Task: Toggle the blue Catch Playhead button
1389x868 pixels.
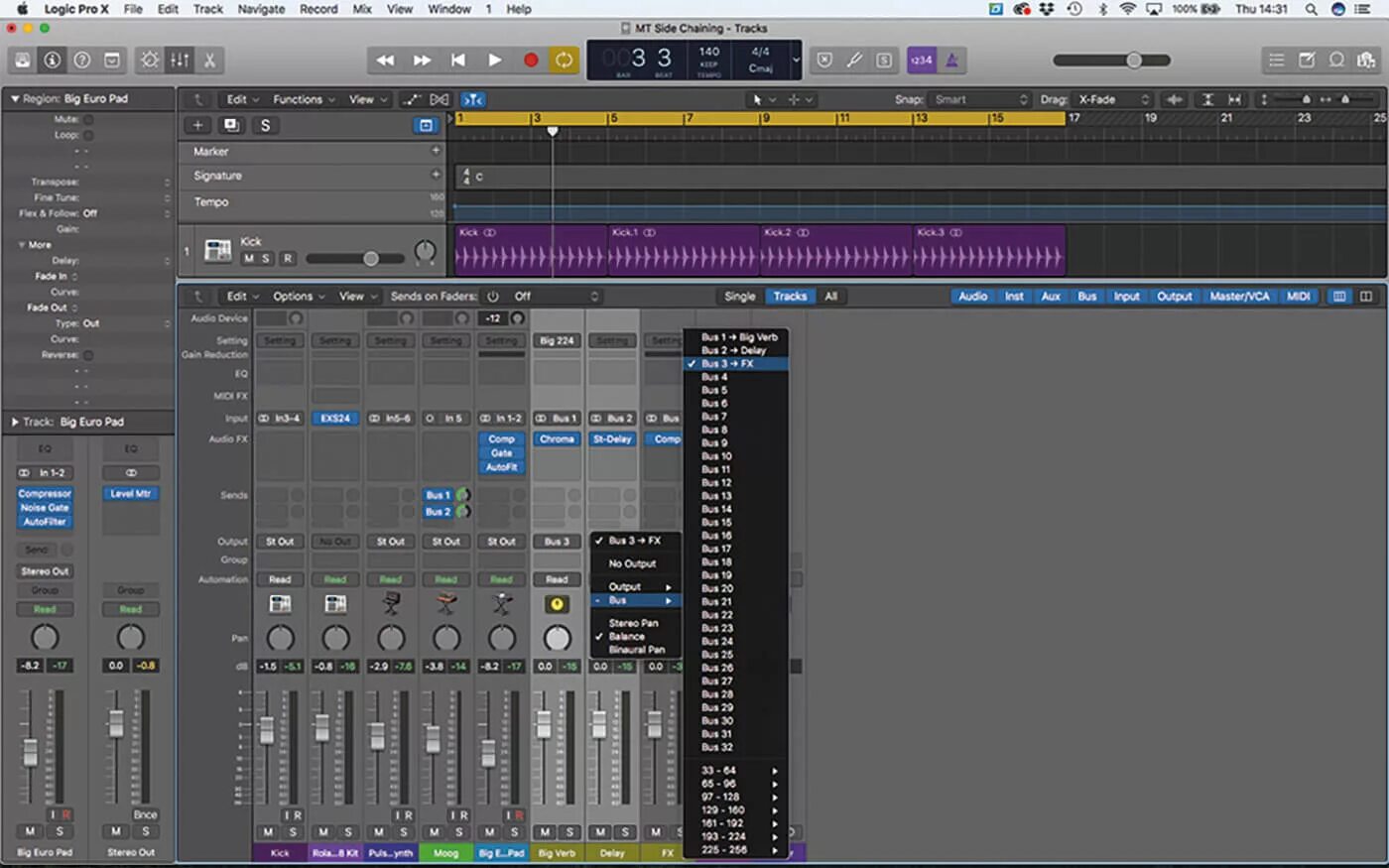Action: [x=473, y=99]
